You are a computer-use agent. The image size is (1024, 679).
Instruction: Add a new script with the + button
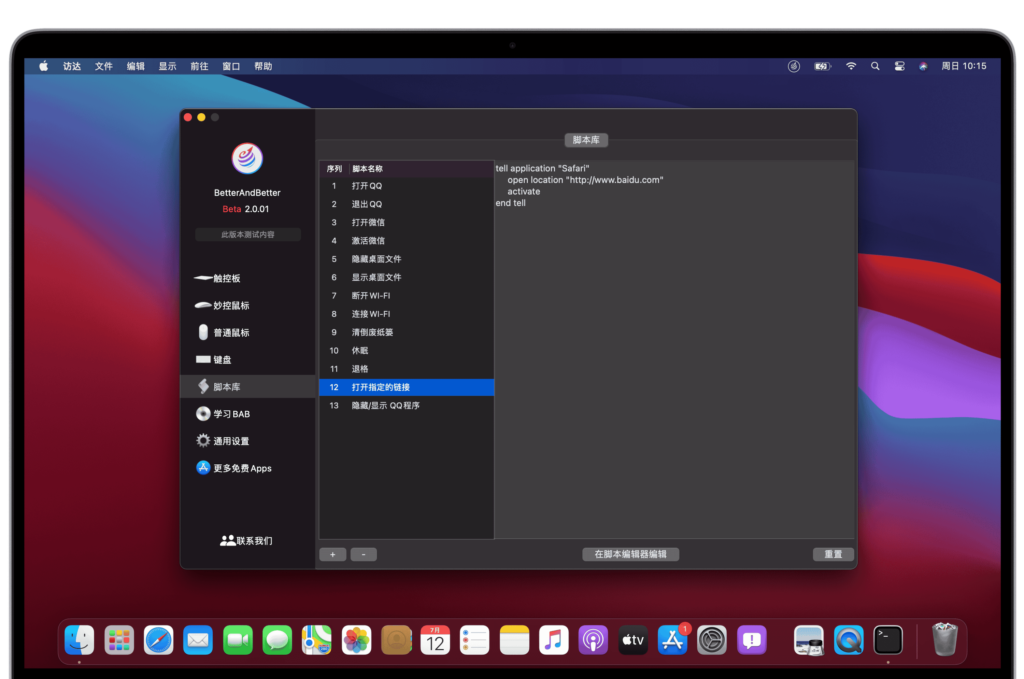[332, 553]
